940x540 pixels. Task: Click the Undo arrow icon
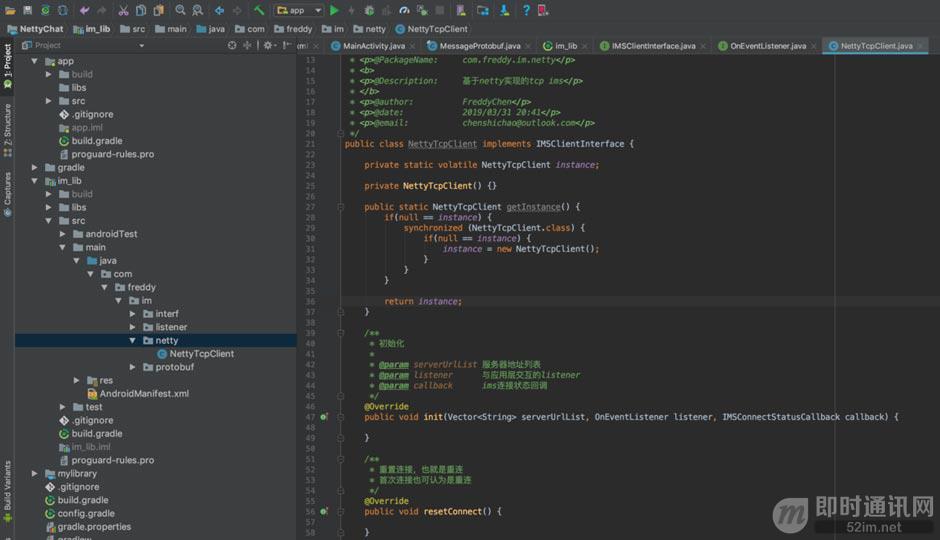point(85,10)
